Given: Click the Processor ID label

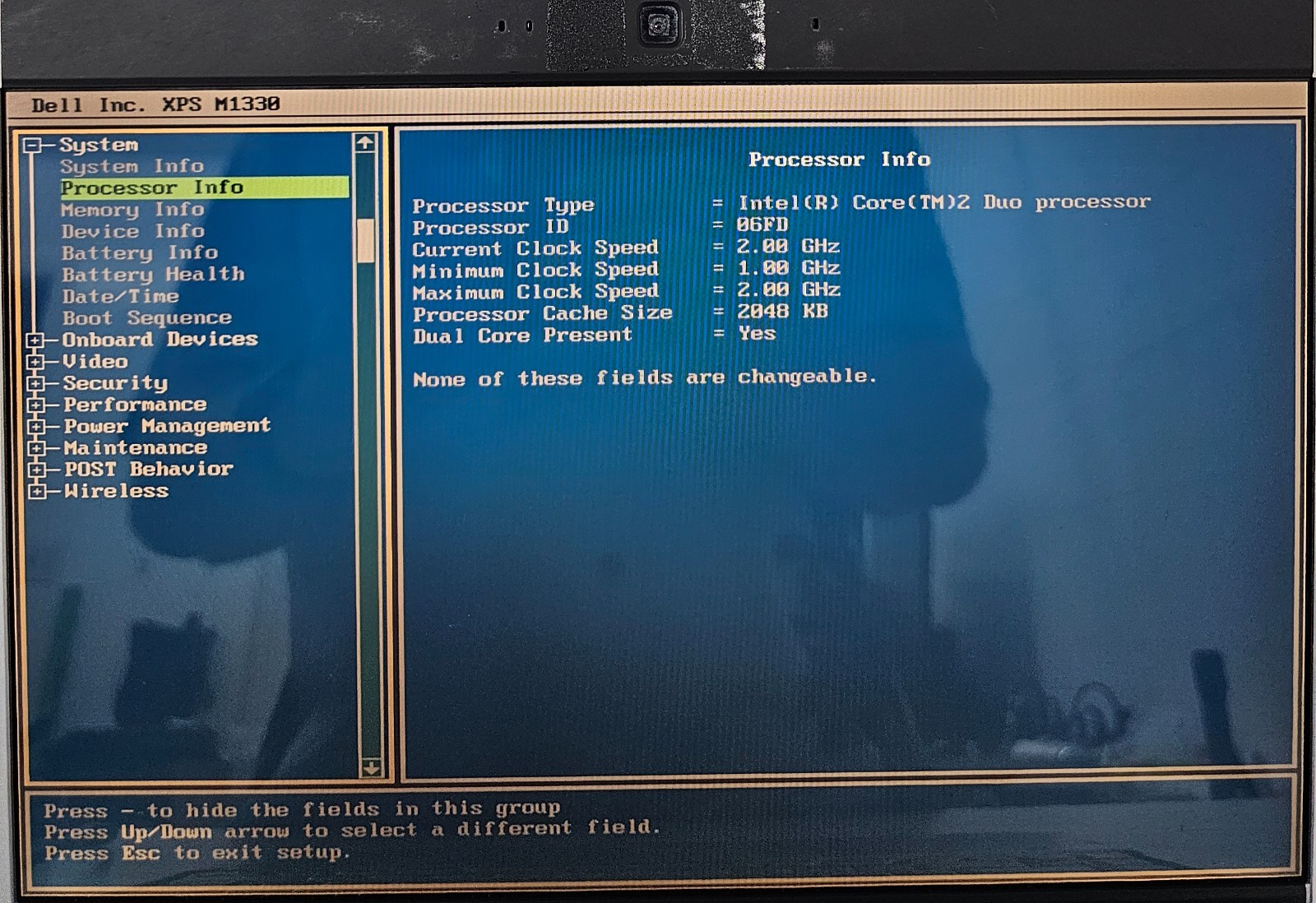Looking at the screenshot, I should [490, 227].
